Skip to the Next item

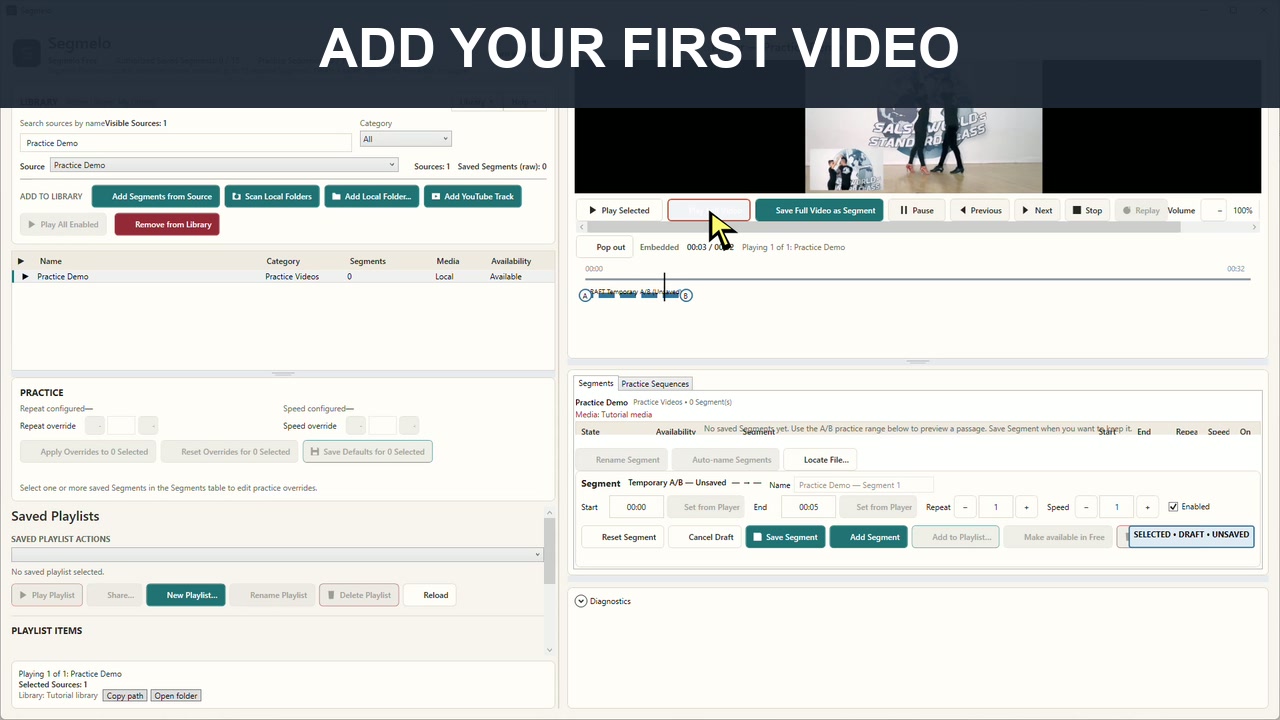coord(1036,210)
